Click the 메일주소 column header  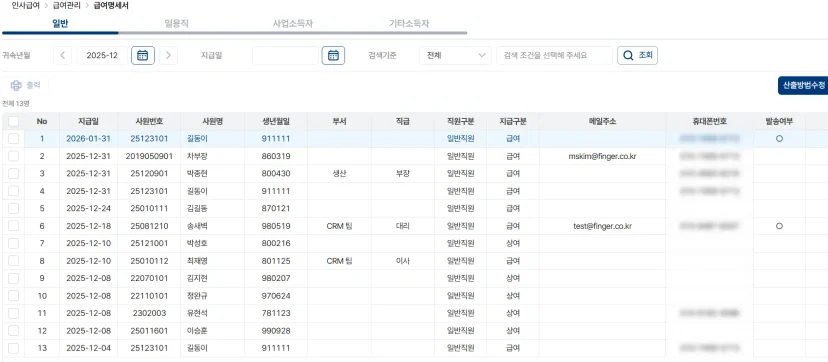coord(603,121)
